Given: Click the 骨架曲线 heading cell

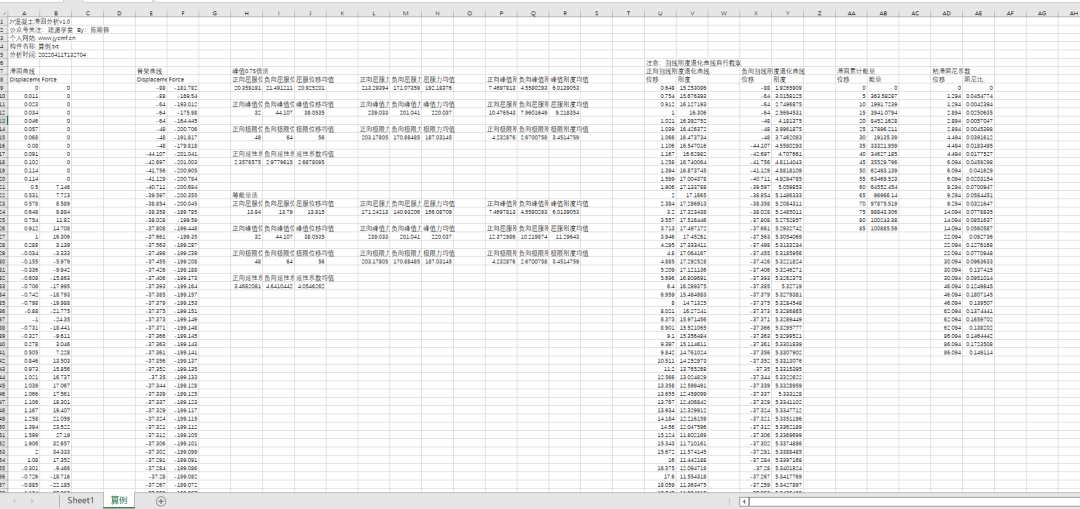Looking at the screenshot, I should pyautogui.click(x=152, y=71).
